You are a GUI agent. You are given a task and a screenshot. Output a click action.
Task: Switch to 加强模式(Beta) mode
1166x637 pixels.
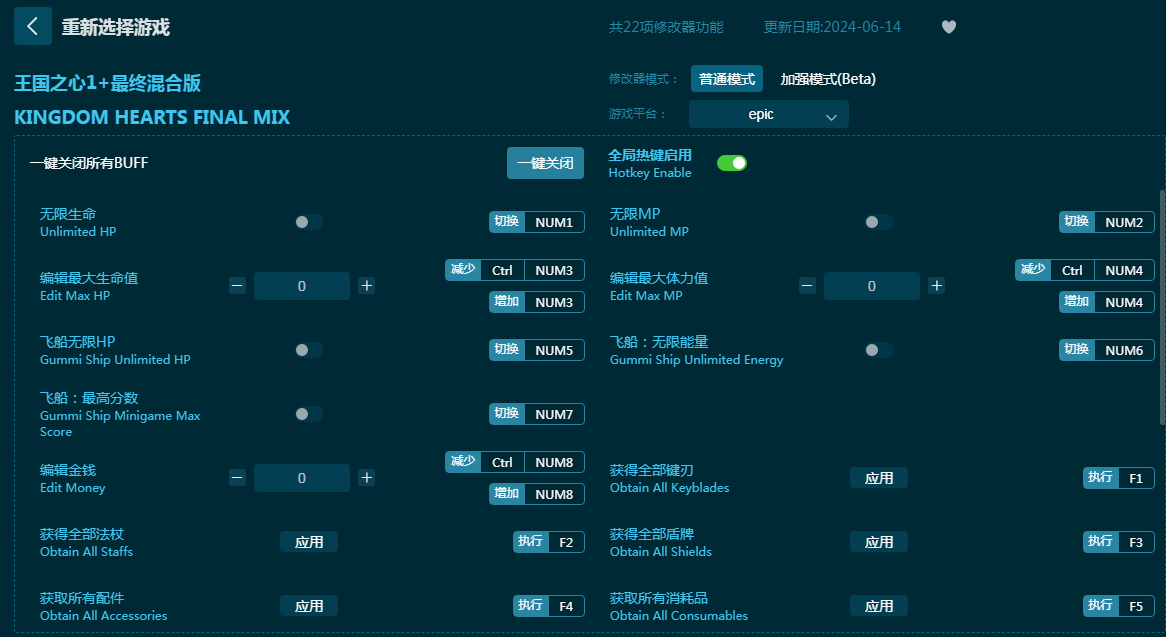coord(828,79)
